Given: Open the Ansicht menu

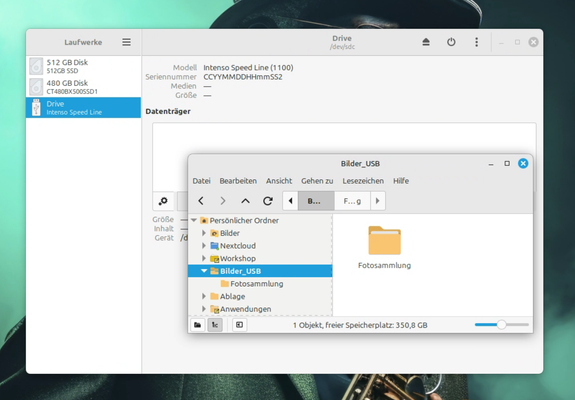Looking at the screenshot, I should coord(279,181).
